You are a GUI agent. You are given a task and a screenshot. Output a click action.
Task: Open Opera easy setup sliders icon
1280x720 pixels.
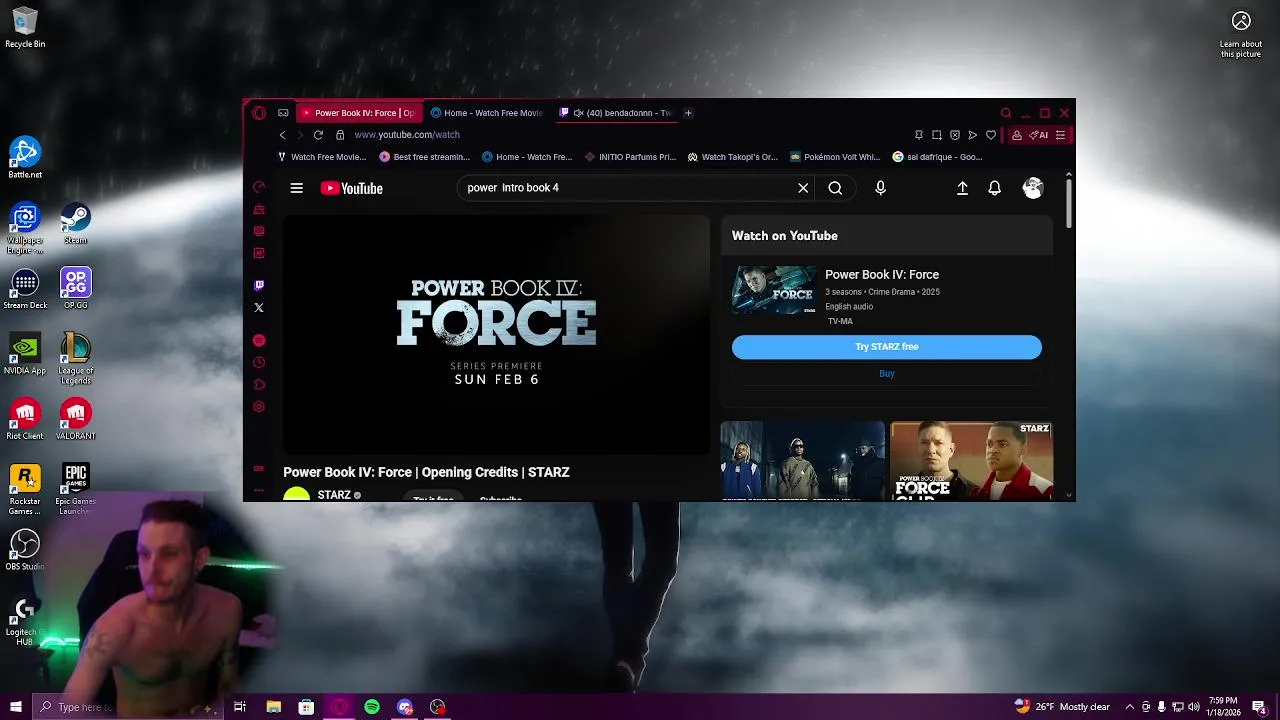(x=1061, y=135)
